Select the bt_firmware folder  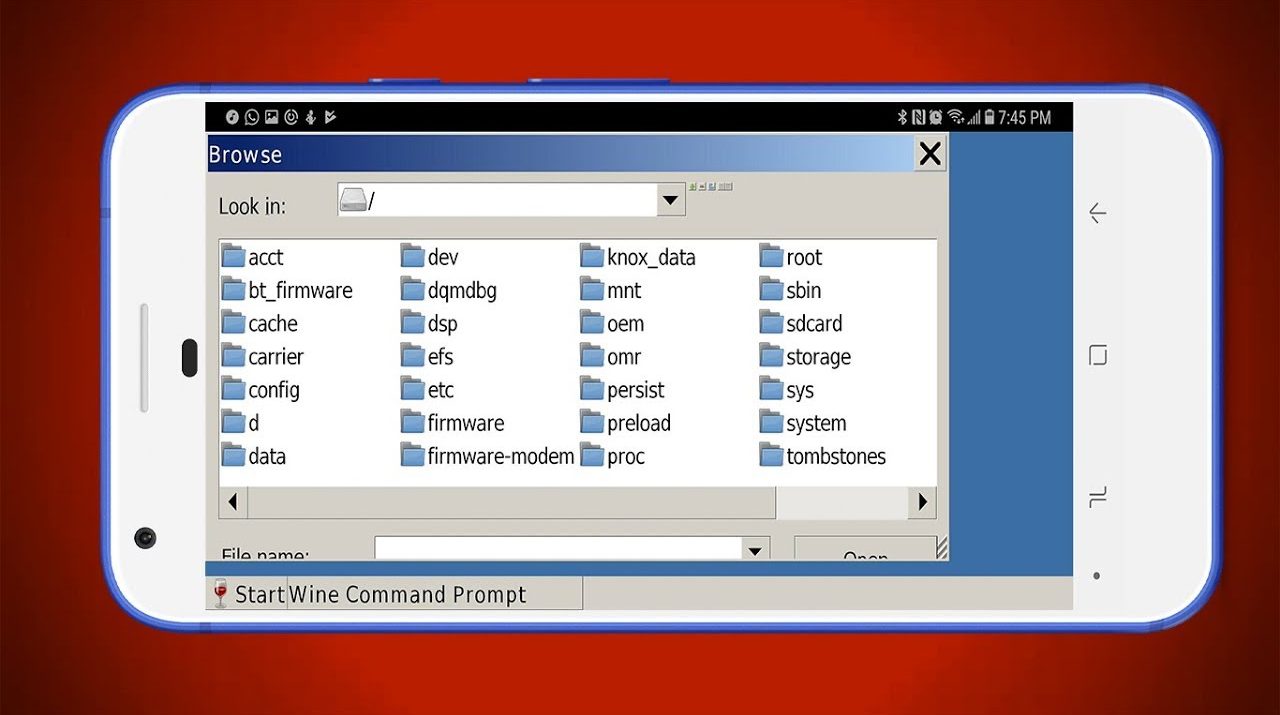tap(299, 291)
